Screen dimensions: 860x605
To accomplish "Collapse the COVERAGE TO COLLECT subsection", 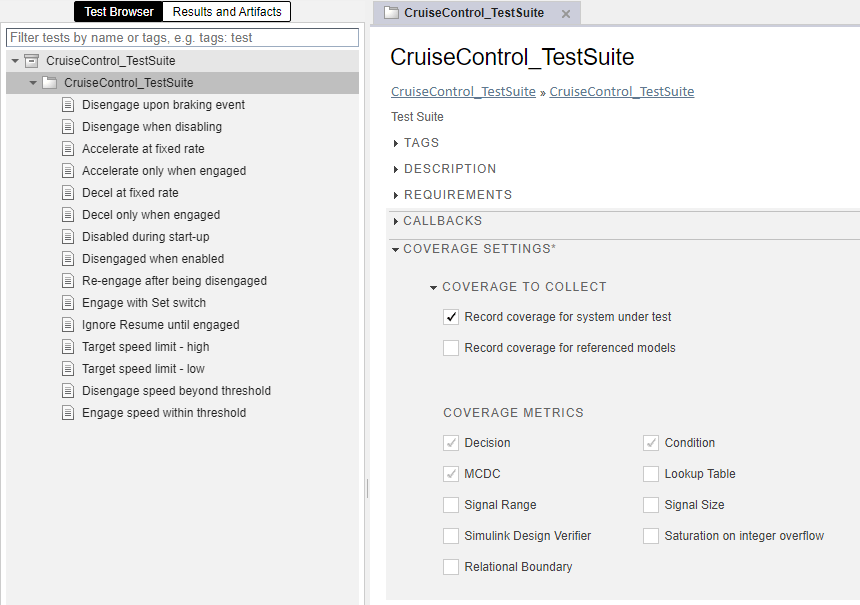I will [x=434, y=287].
